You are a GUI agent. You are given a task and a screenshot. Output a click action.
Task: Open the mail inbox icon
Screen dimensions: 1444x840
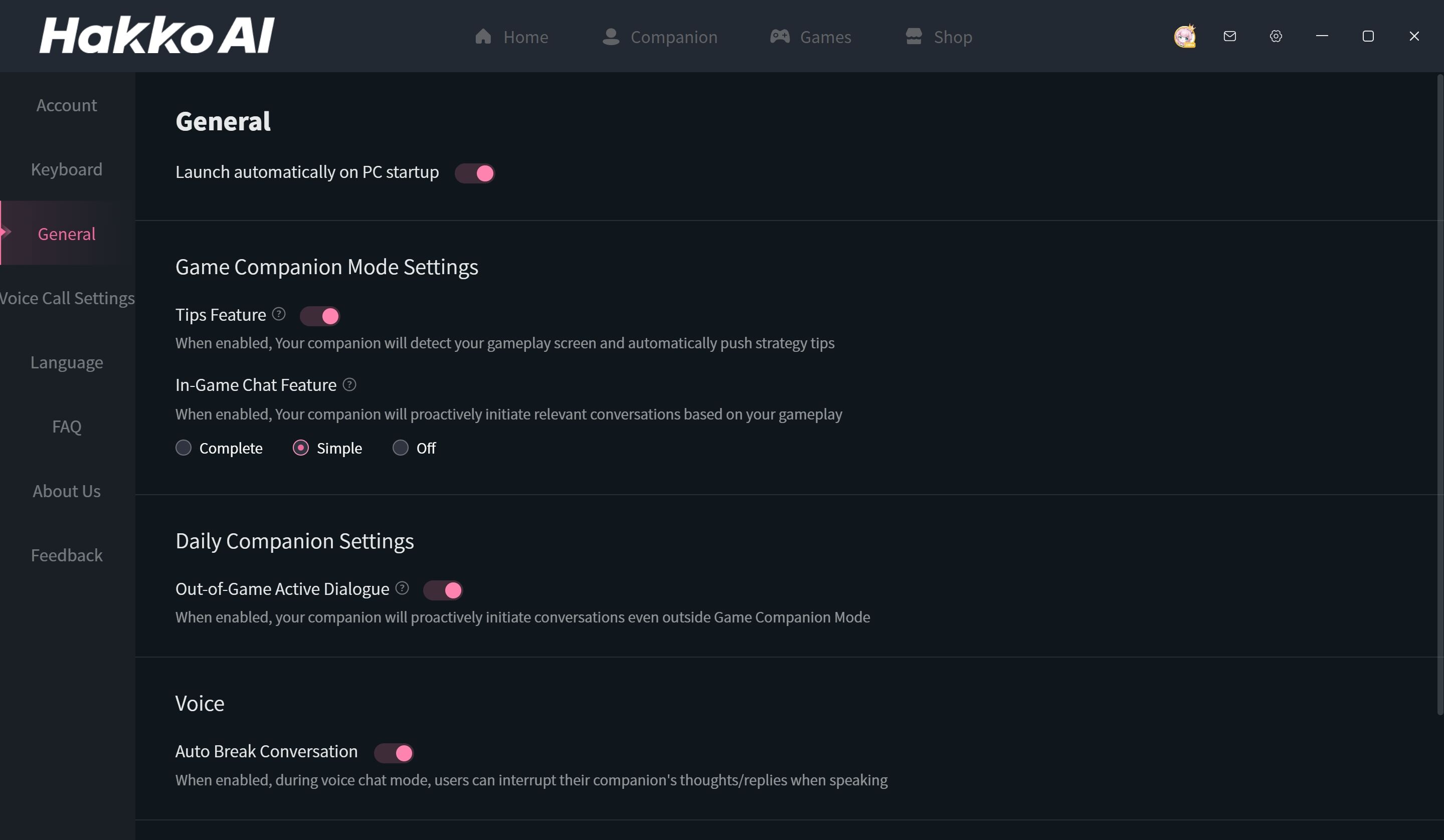tap(1230, 36)
